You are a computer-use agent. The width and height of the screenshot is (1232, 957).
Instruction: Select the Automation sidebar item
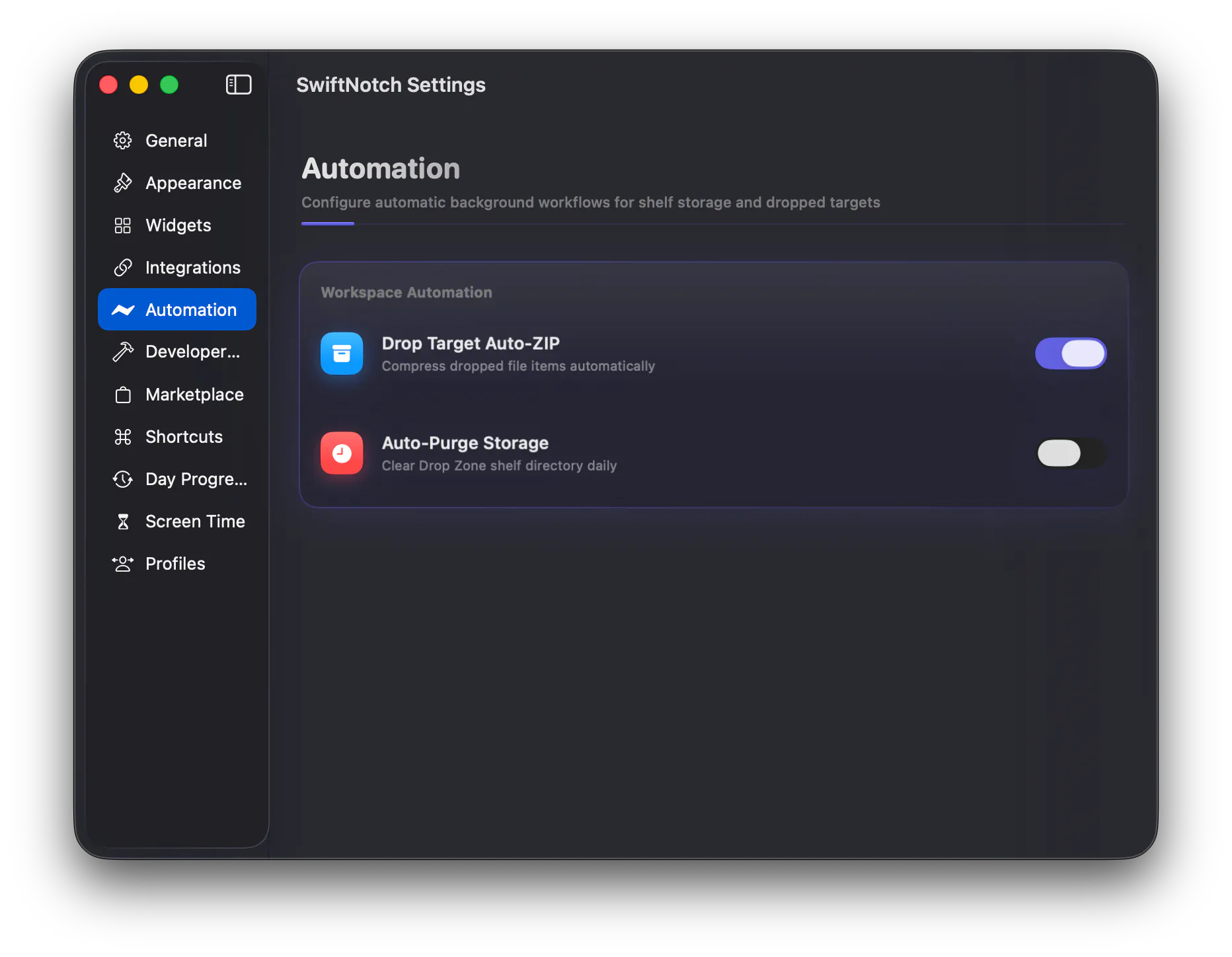tap(177, 309)
